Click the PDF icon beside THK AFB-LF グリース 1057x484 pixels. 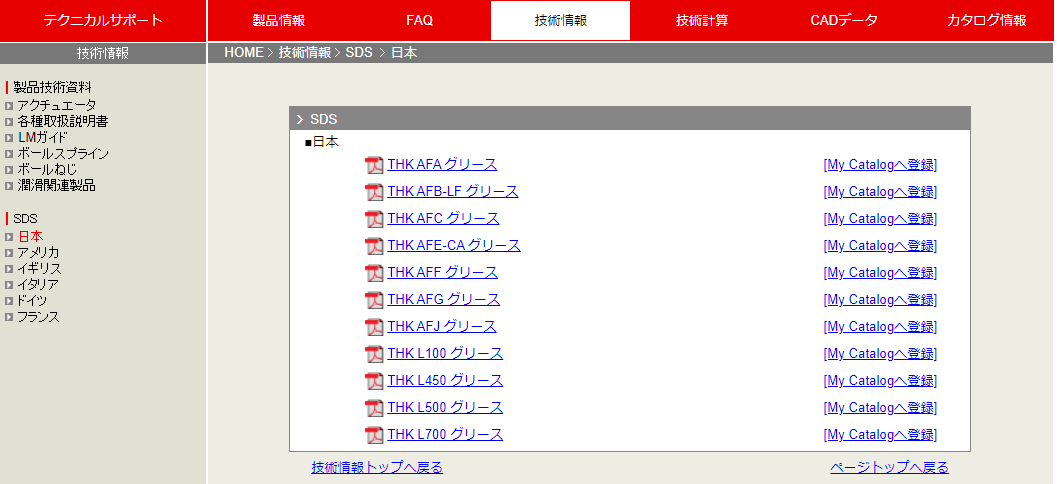(x=374, y=192)
